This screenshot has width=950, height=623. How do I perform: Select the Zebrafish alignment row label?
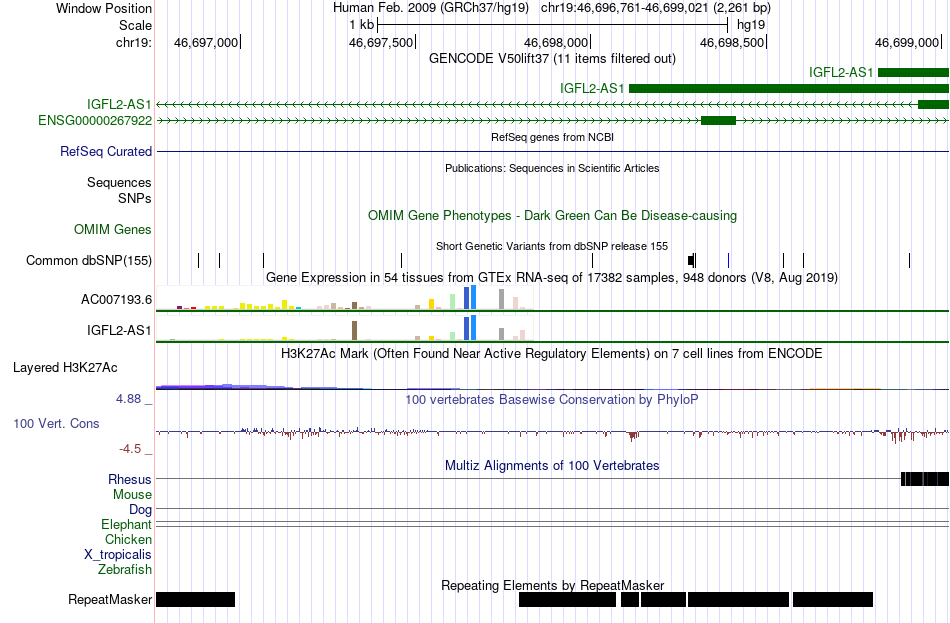click(x=125, y=570)
